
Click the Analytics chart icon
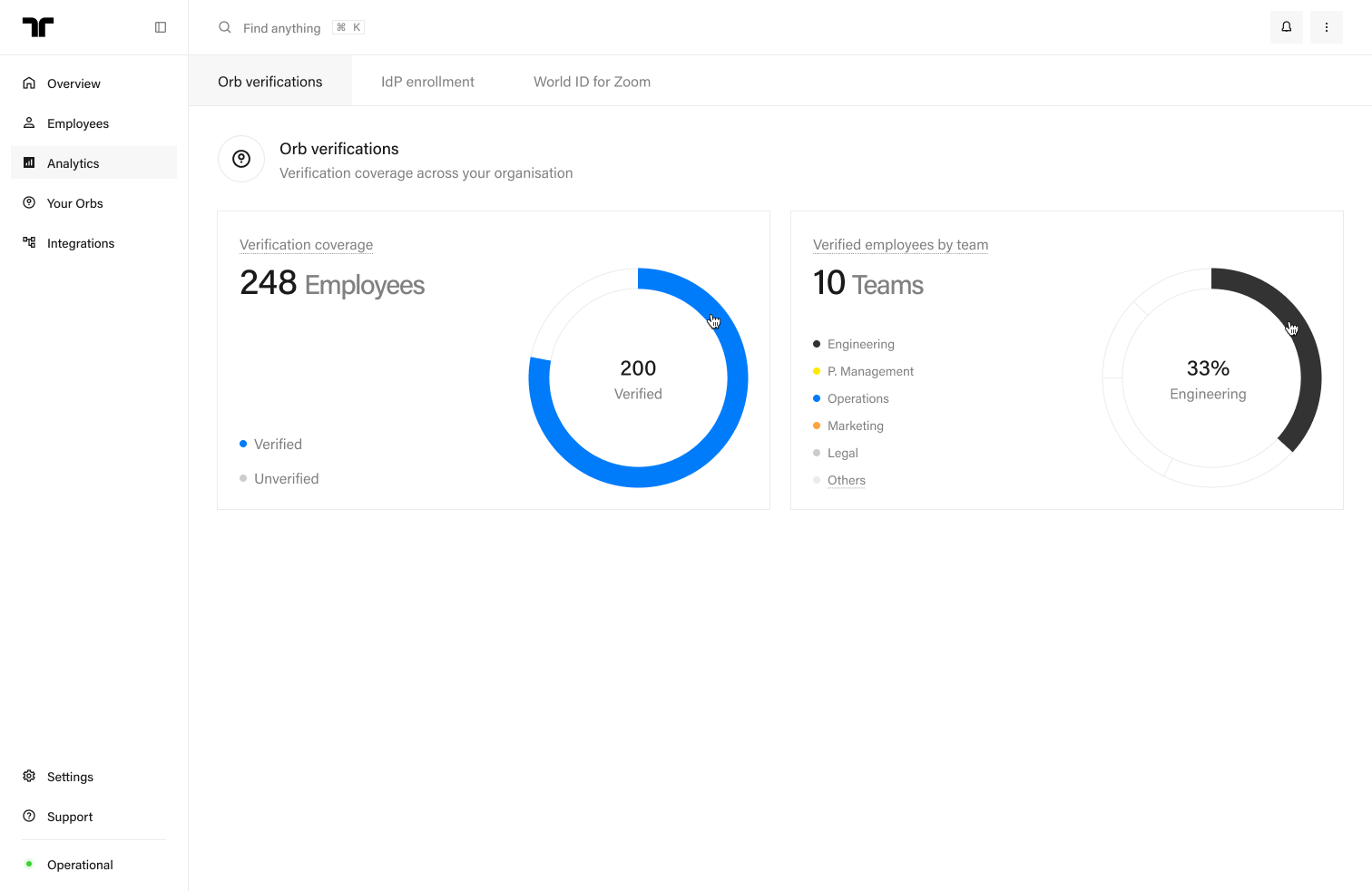coord(29,163)
